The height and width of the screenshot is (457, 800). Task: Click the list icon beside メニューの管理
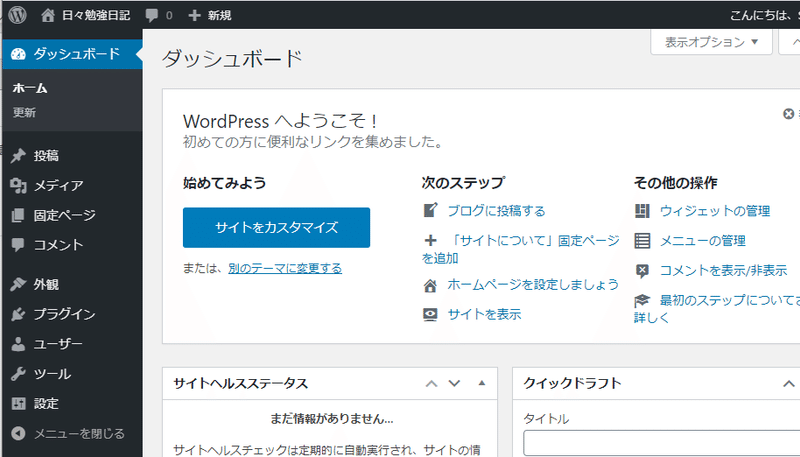point(642,240)
